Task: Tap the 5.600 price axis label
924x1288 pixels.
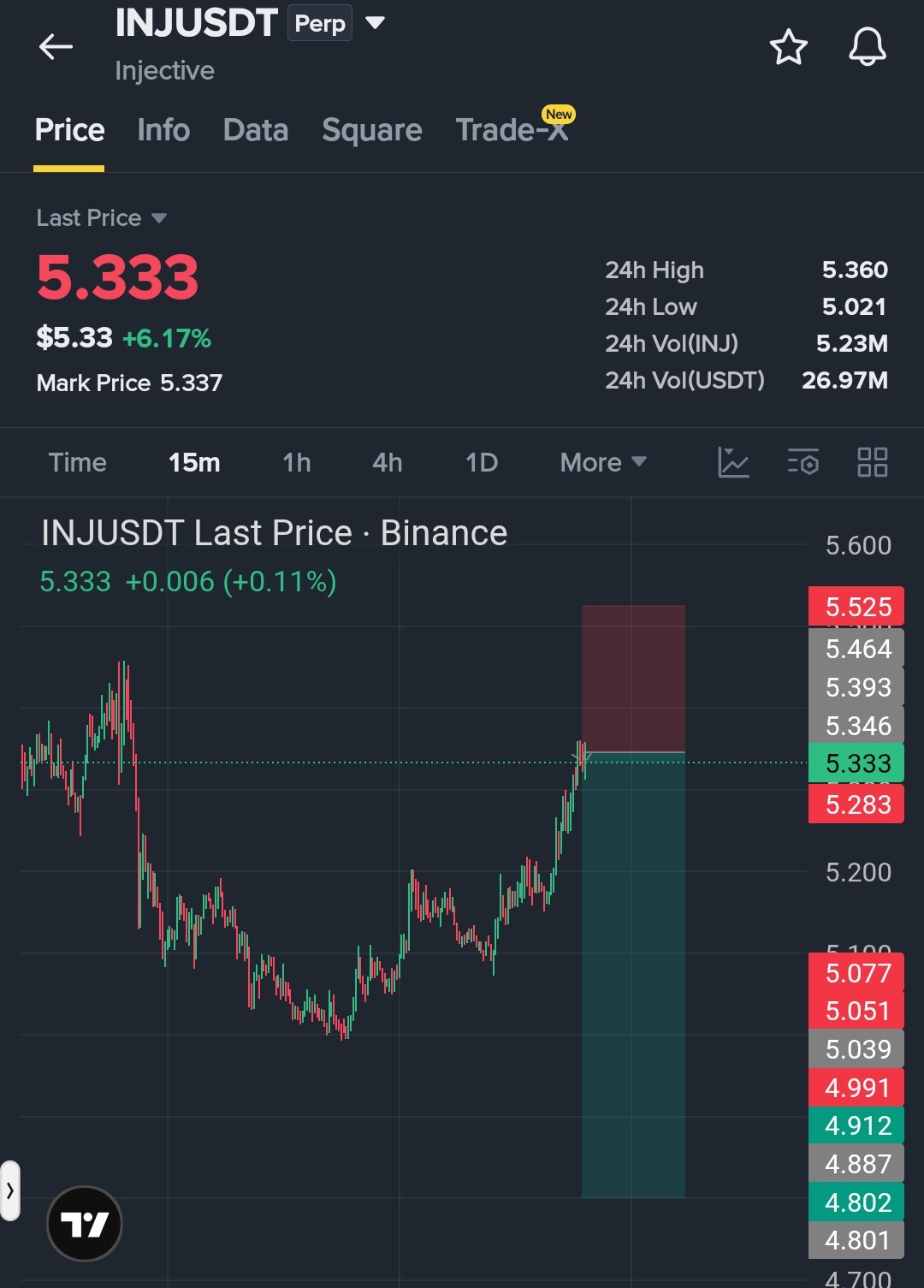Action: [x=858, y=545]
